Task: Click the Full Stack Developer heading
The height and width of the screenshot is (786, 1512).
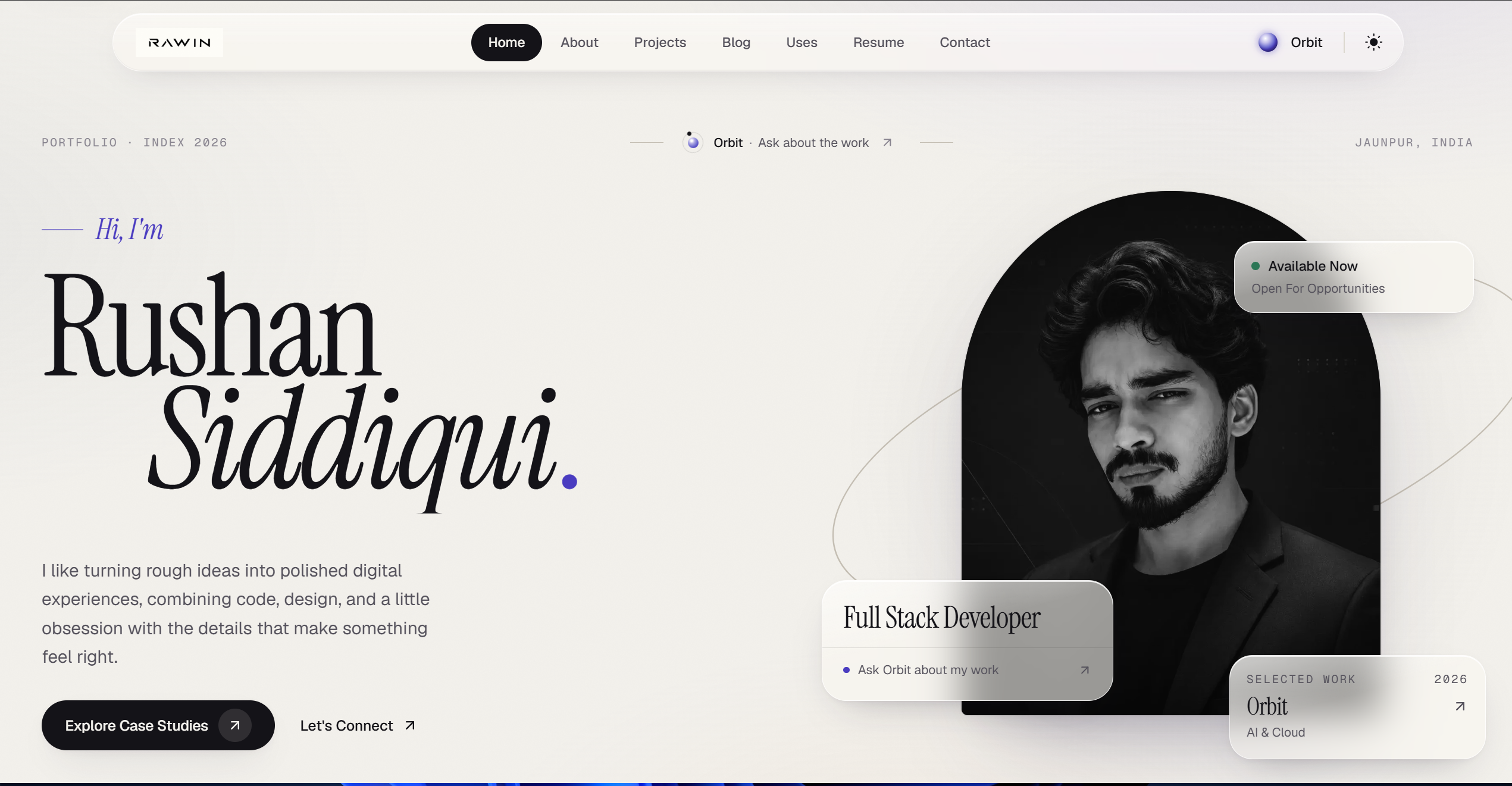Action: click(941, 618)
